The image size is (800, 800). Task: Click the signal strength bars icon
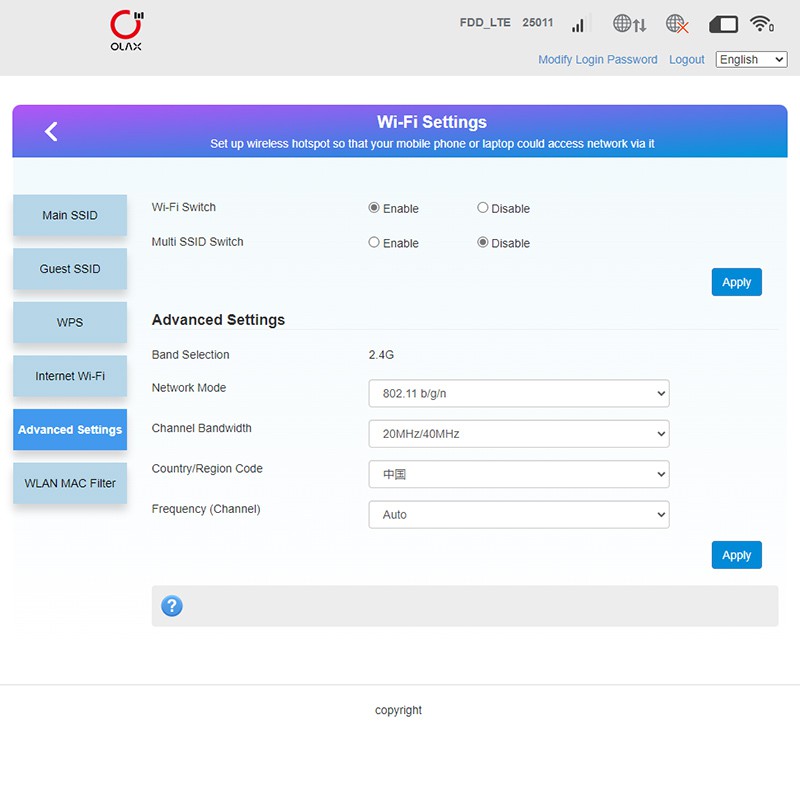[578, 24]
